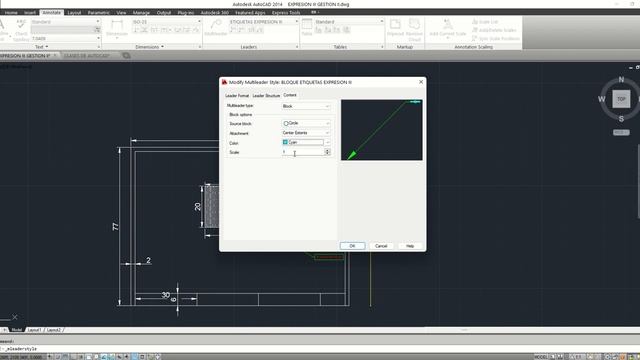Open the Parametric ribbon tab

[98, 13]
